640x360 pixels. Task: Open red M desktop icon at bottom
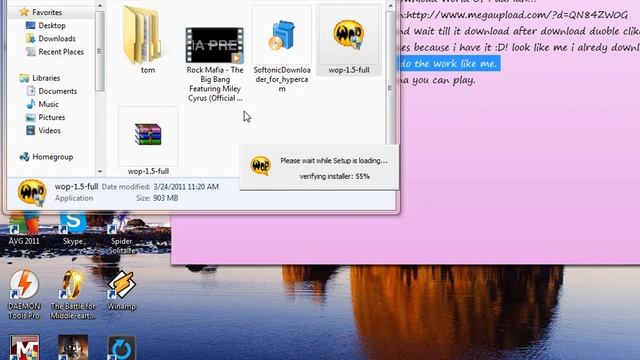pos(24,347)
